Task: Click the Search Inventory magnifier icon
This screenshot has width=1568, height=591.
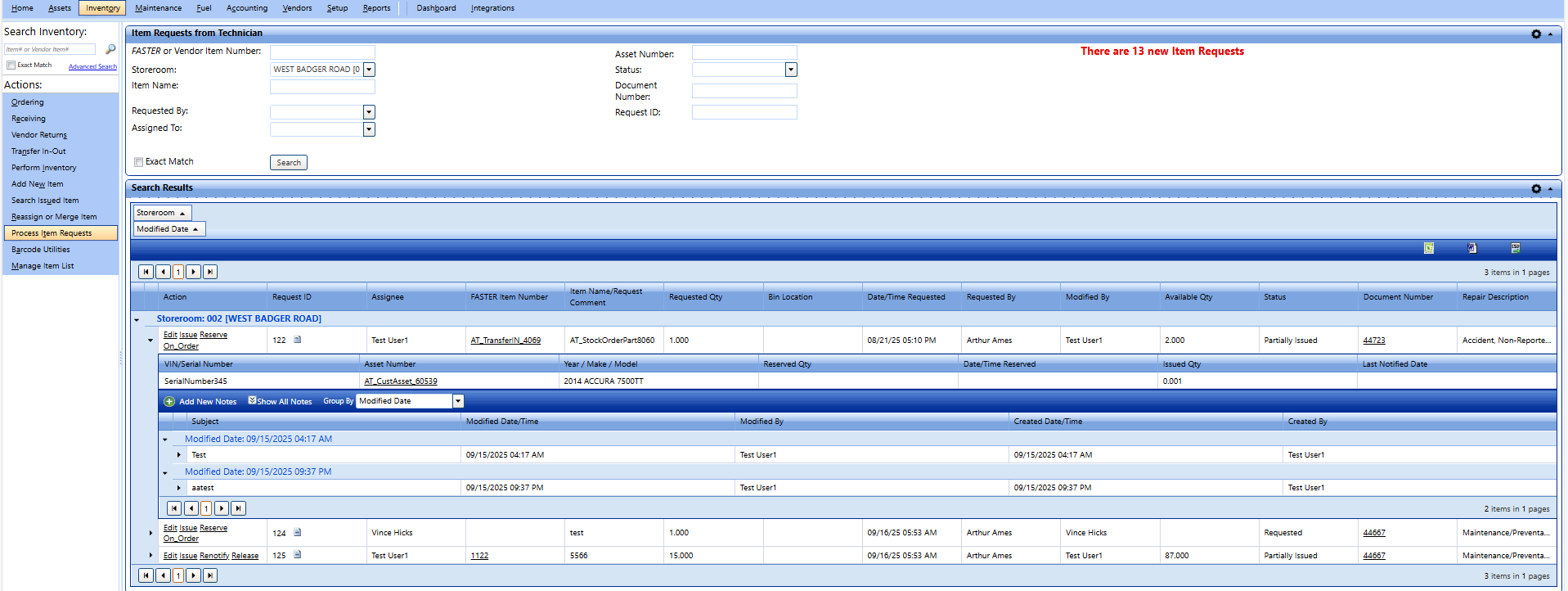Action: coord(110,49)
